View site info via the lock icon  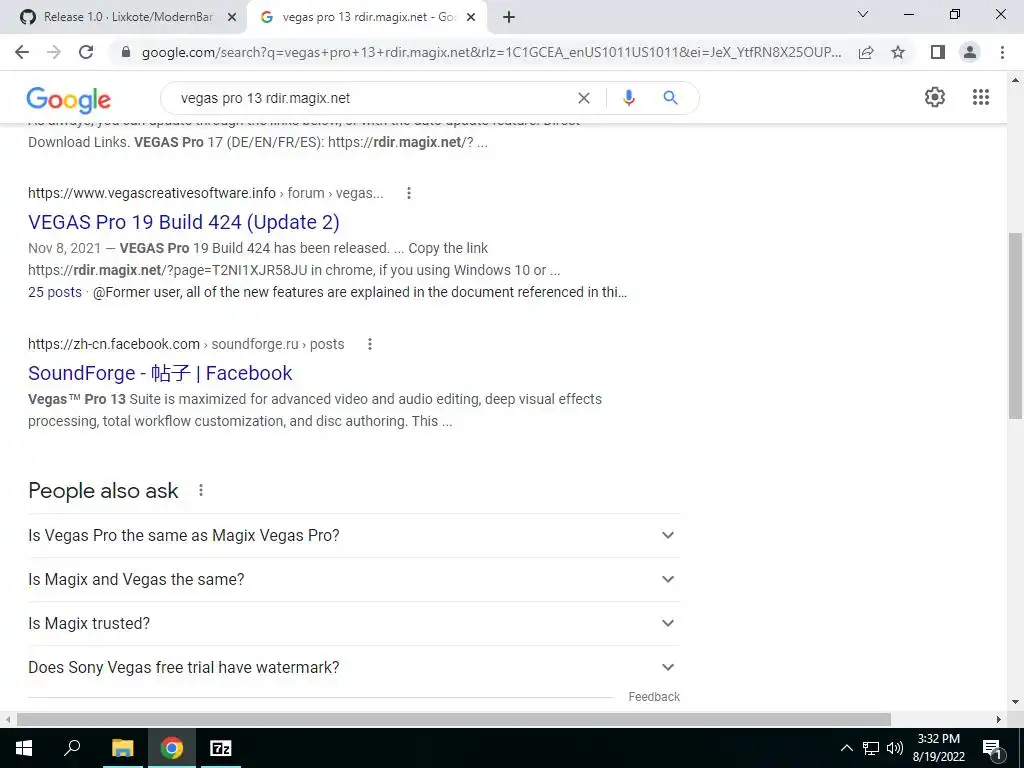pos(126,52)
